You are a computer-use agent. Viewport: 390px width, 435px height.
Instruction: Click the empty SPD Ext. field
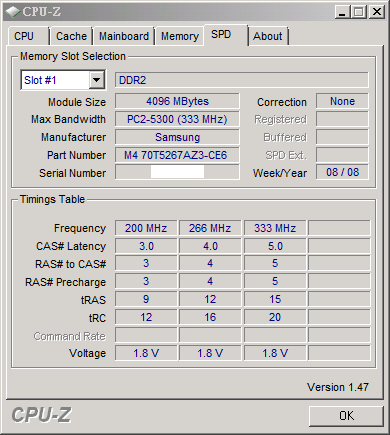[x=342, y=155]
